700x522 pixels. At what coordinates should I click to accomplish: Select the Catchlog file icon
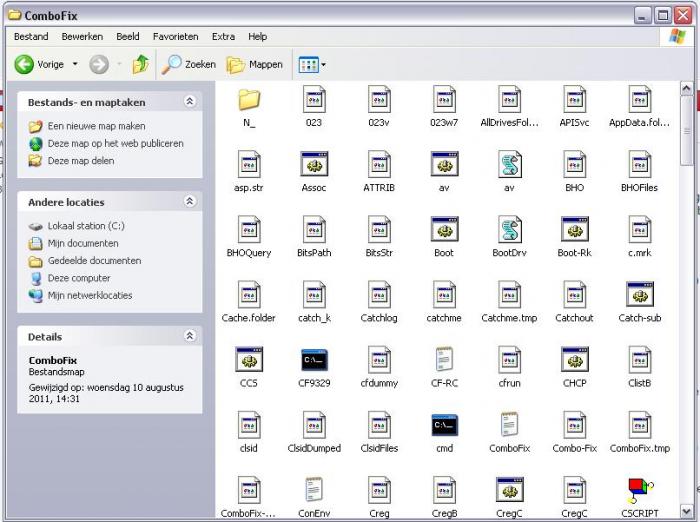pos(379,295)
